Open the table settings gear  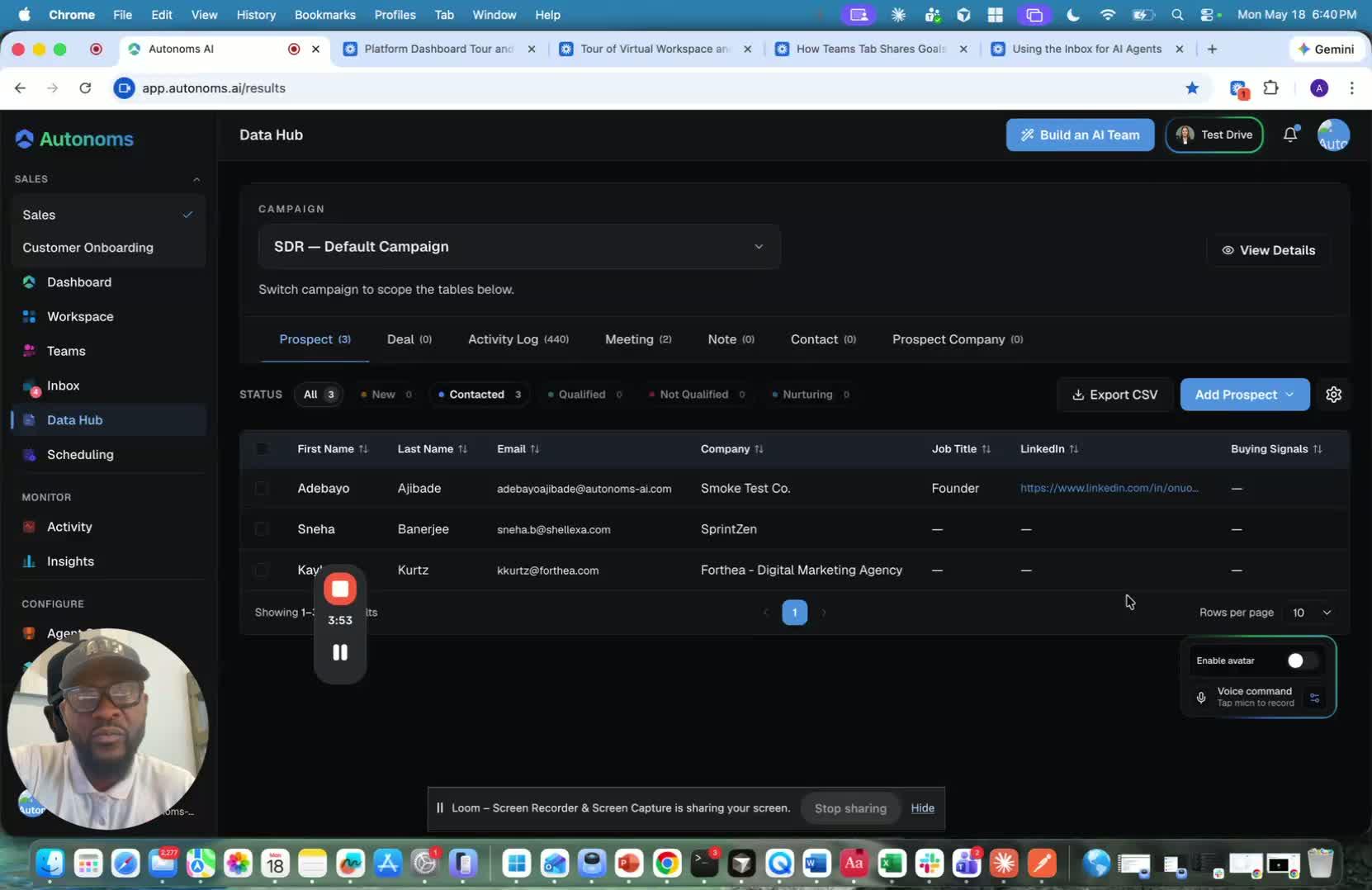1333,395
